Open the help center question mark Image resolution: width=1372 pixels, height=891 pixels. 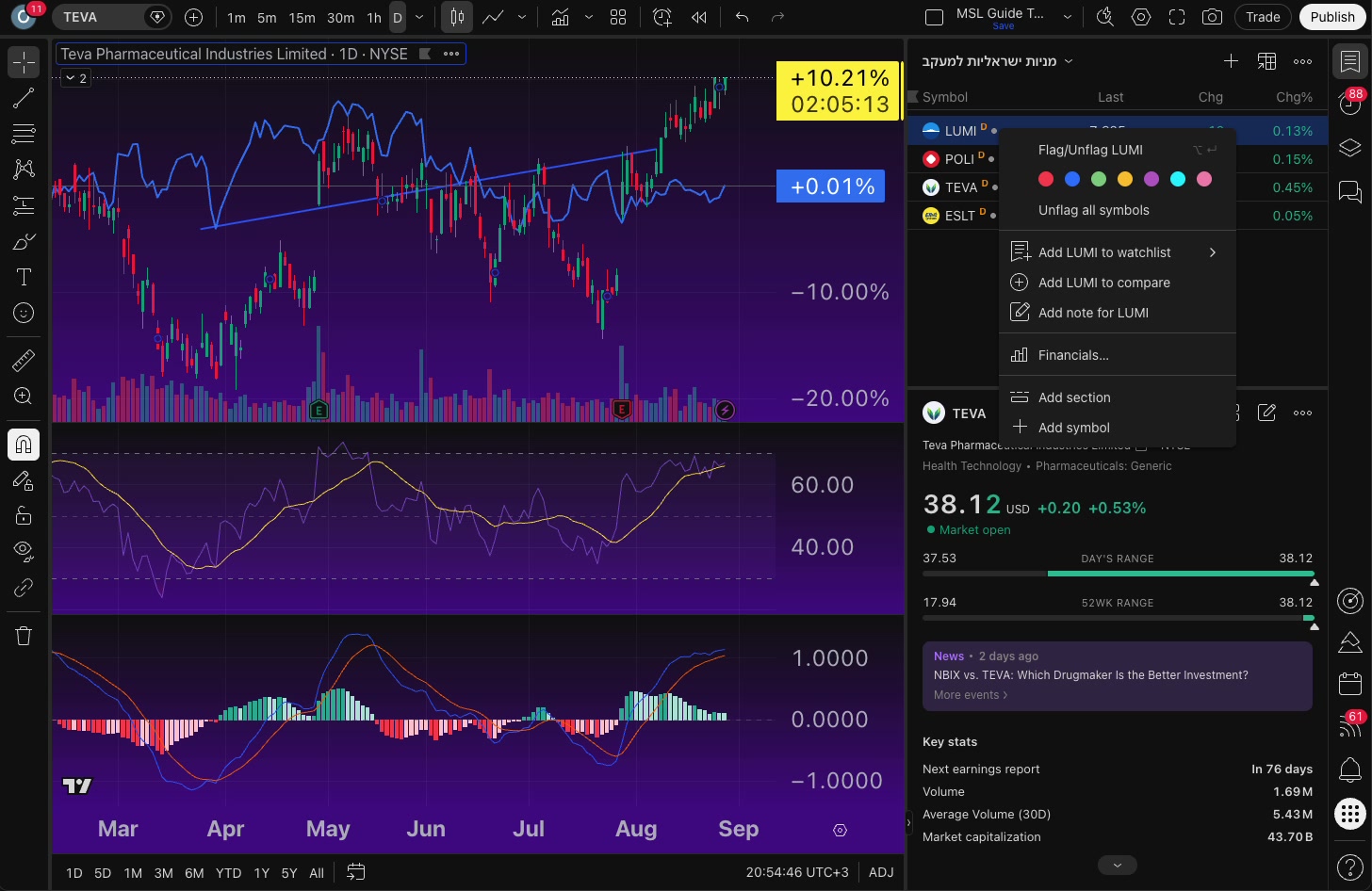[x=1350, y=865]
